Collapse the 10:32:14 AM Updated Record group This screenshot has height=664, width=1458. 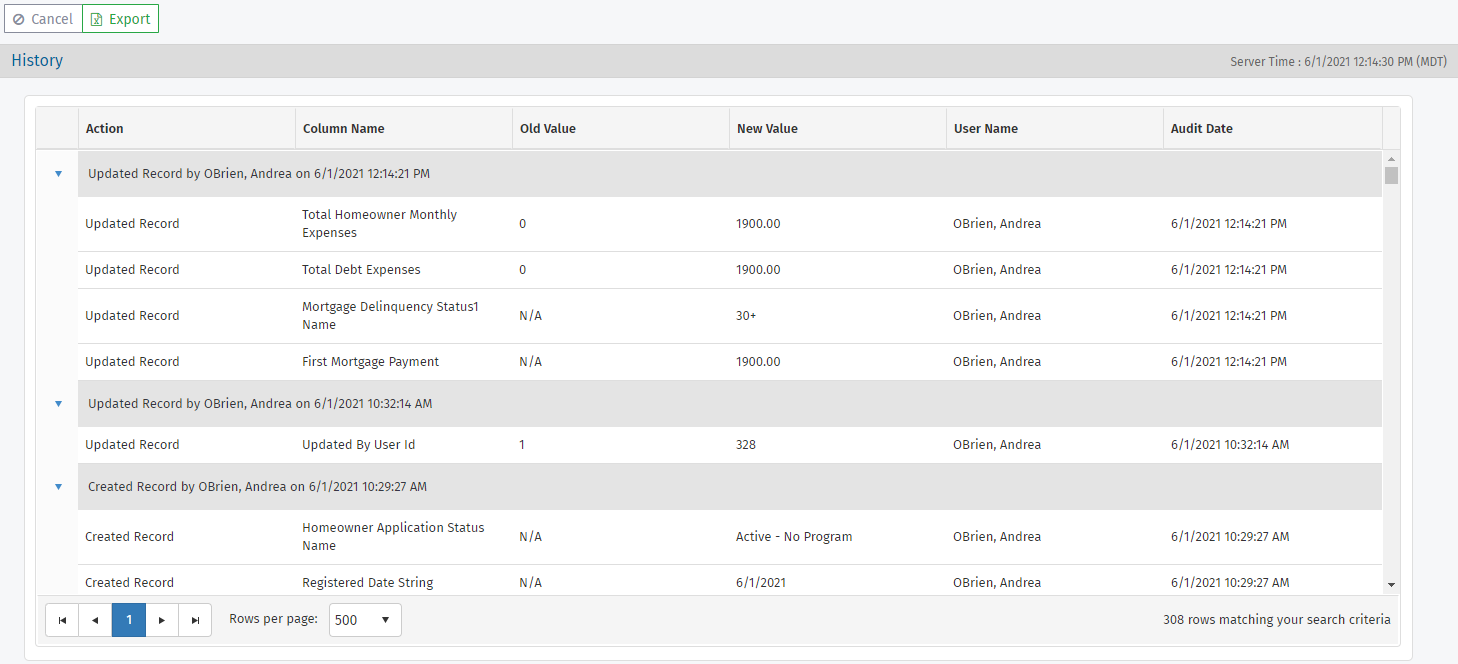pyautogui.click(x=58, y=404)
